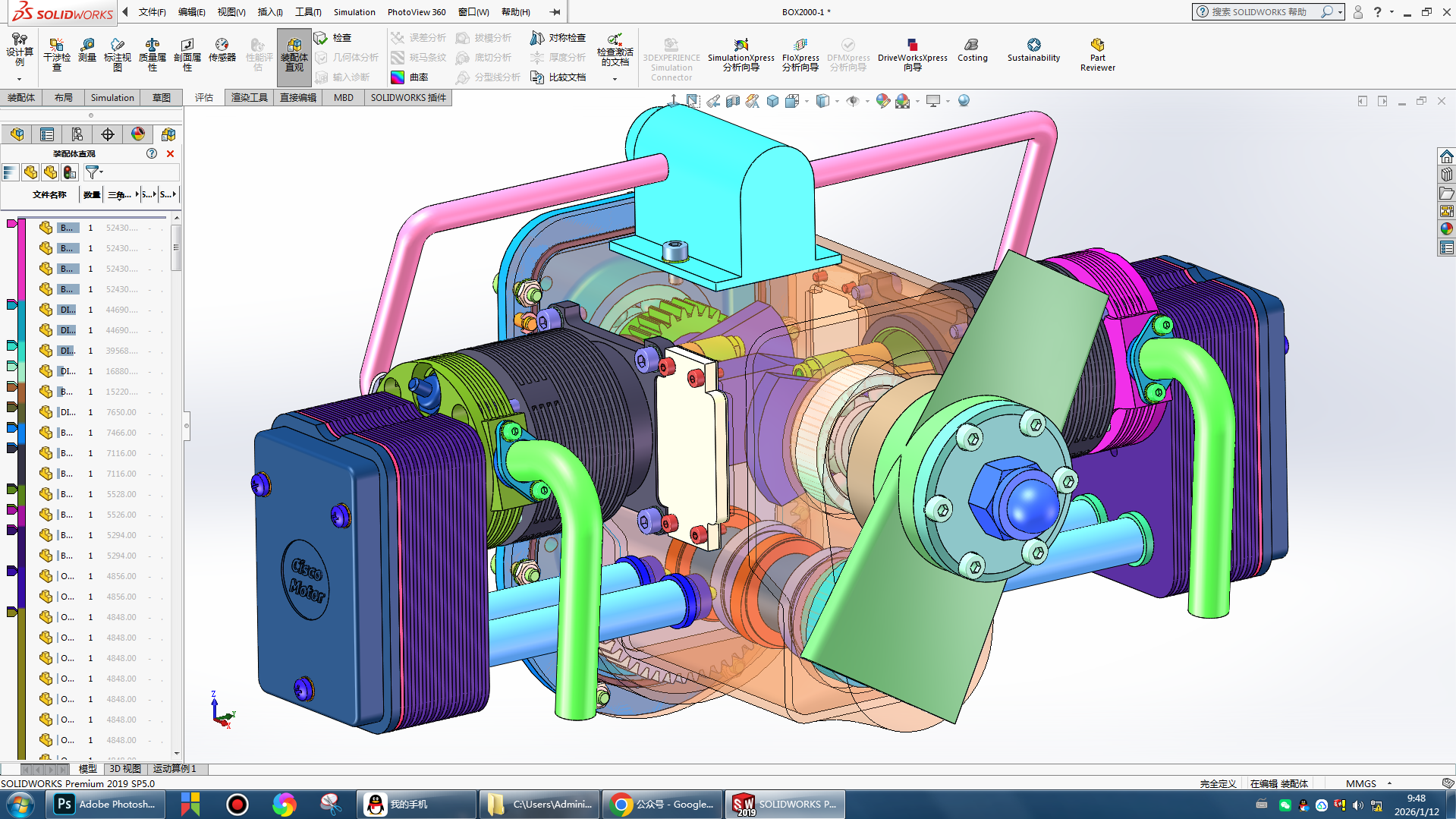Click Previous View icon in view toolbar

713,101
